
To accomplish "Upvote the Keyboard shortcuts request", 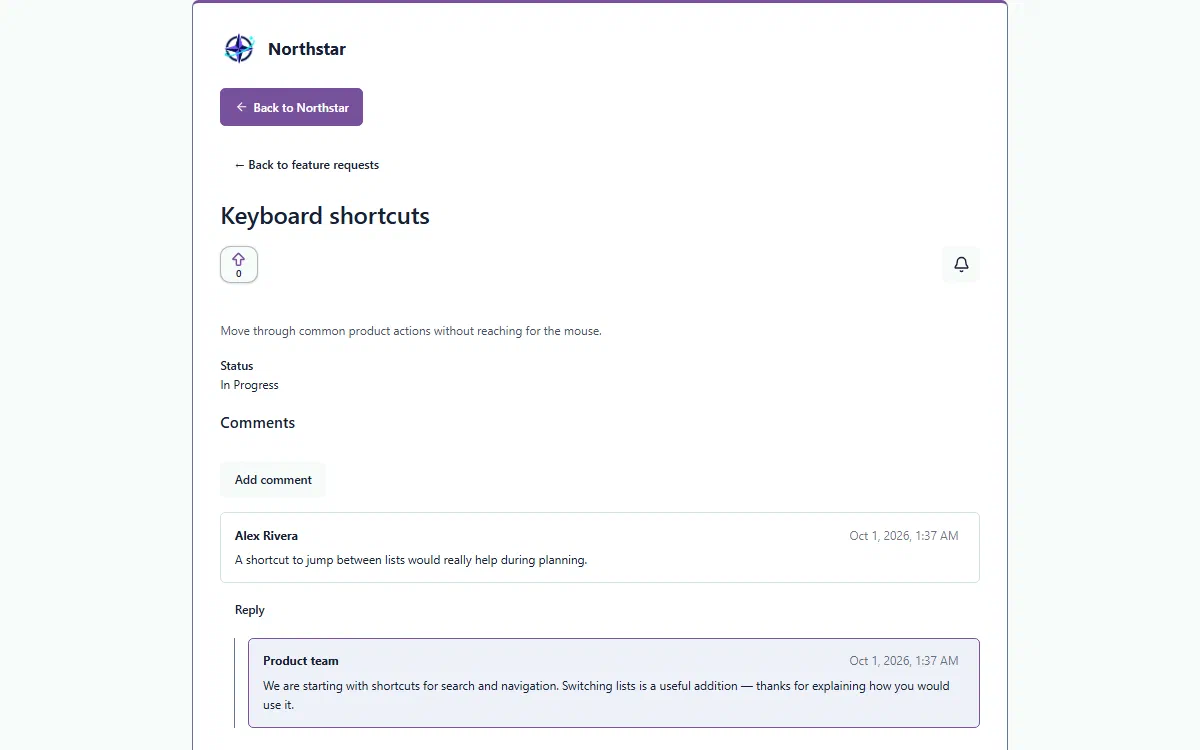I will pos(239,265).
